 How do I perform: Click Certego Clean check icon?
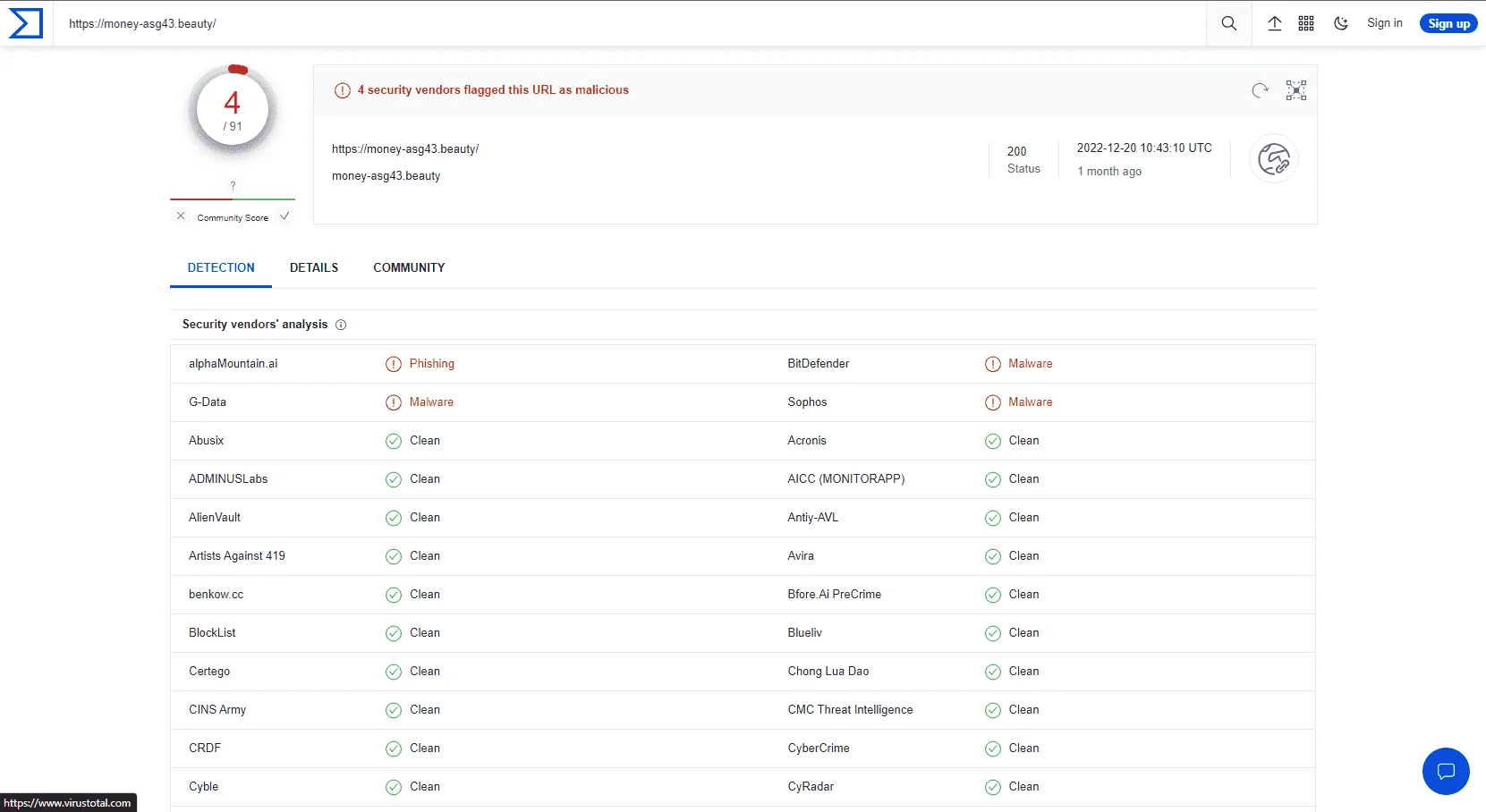coord(394,672)
